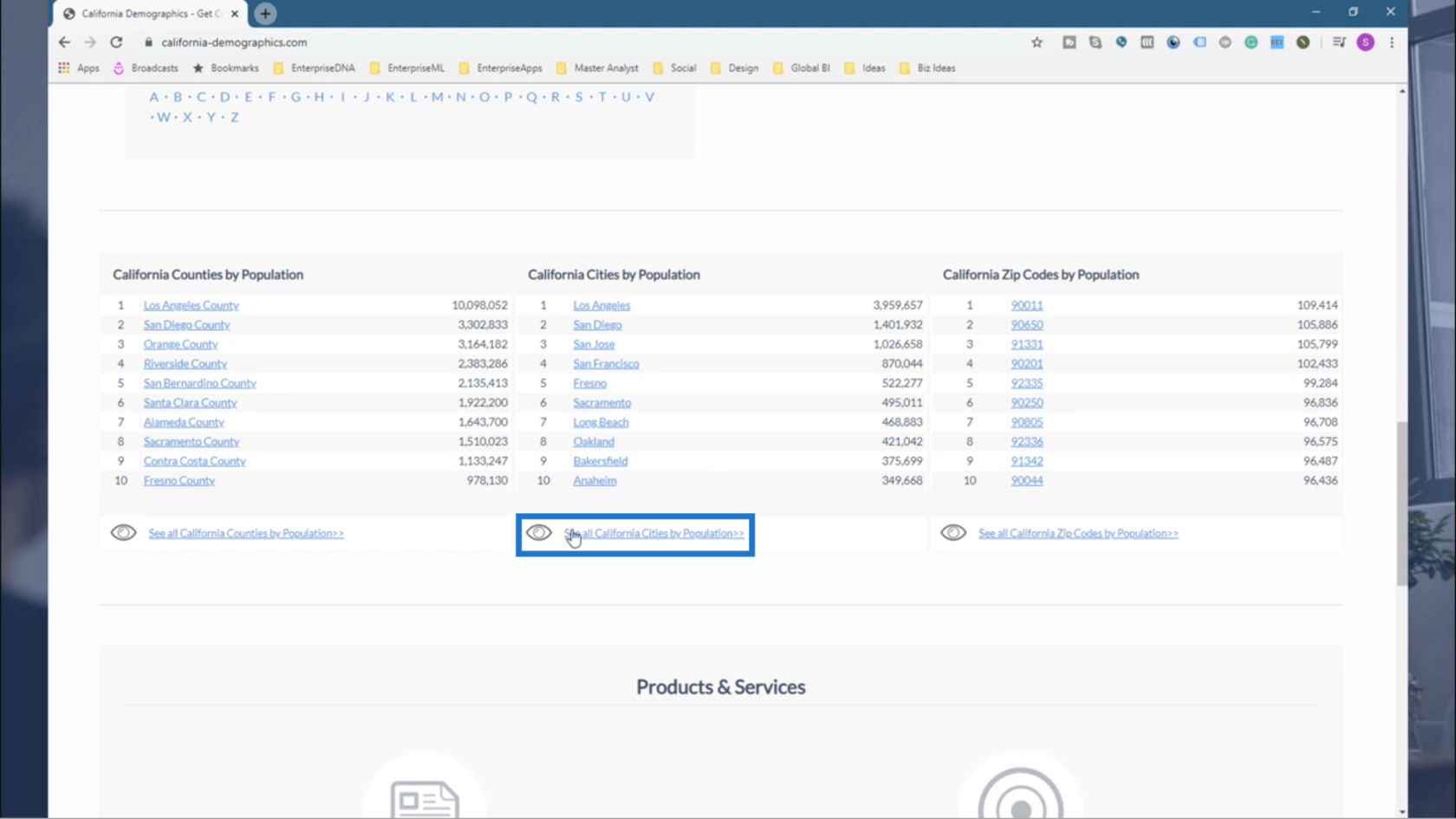Open the EnterpriseDNA bookmark folder
Screen dimensions: 1456x819
pyautogui.click(x=314, y=68)
